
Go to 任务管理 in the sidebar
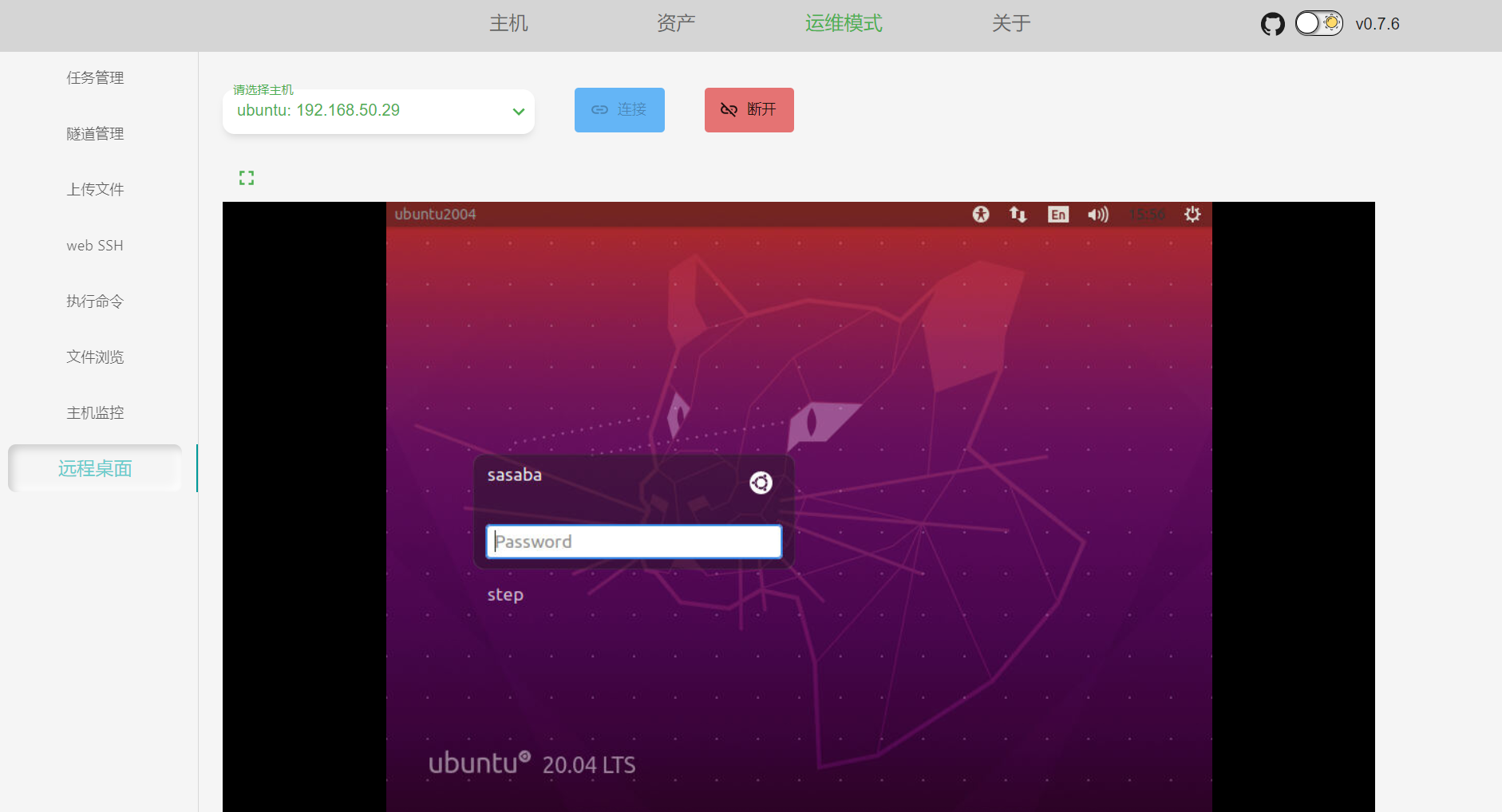(x=95, y=77)
